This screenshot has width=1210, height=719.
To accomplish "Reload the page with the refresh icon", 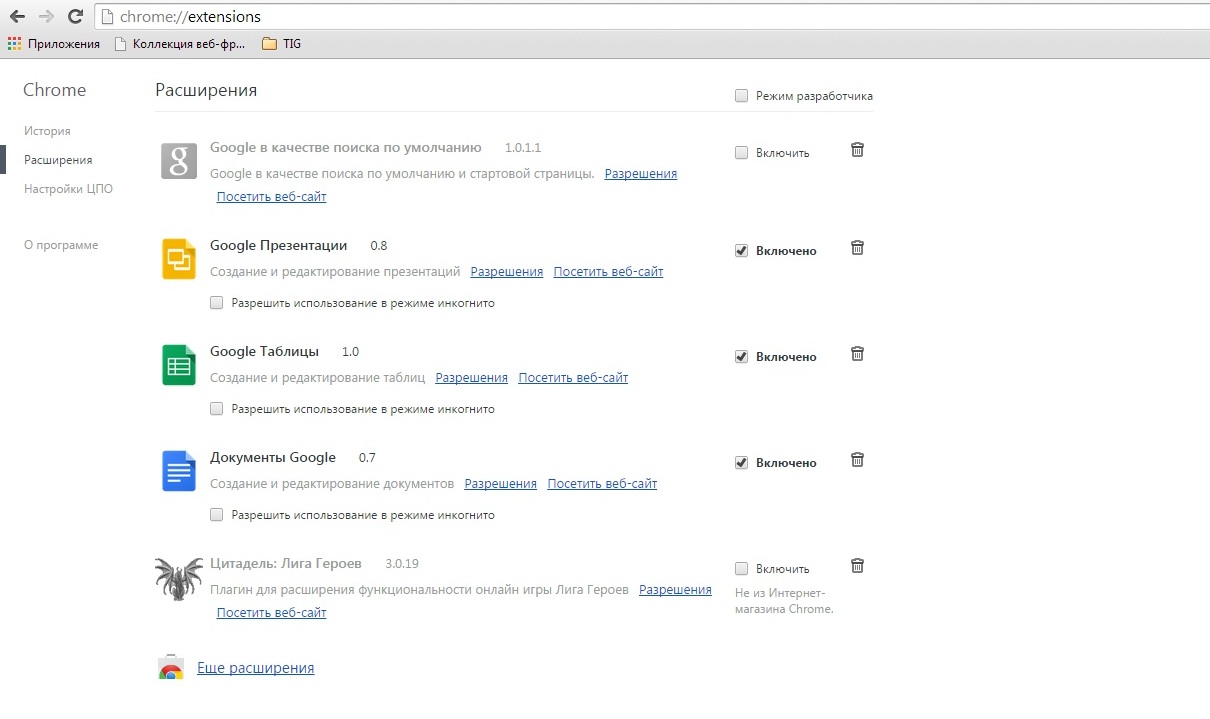I will click(75, 16).
